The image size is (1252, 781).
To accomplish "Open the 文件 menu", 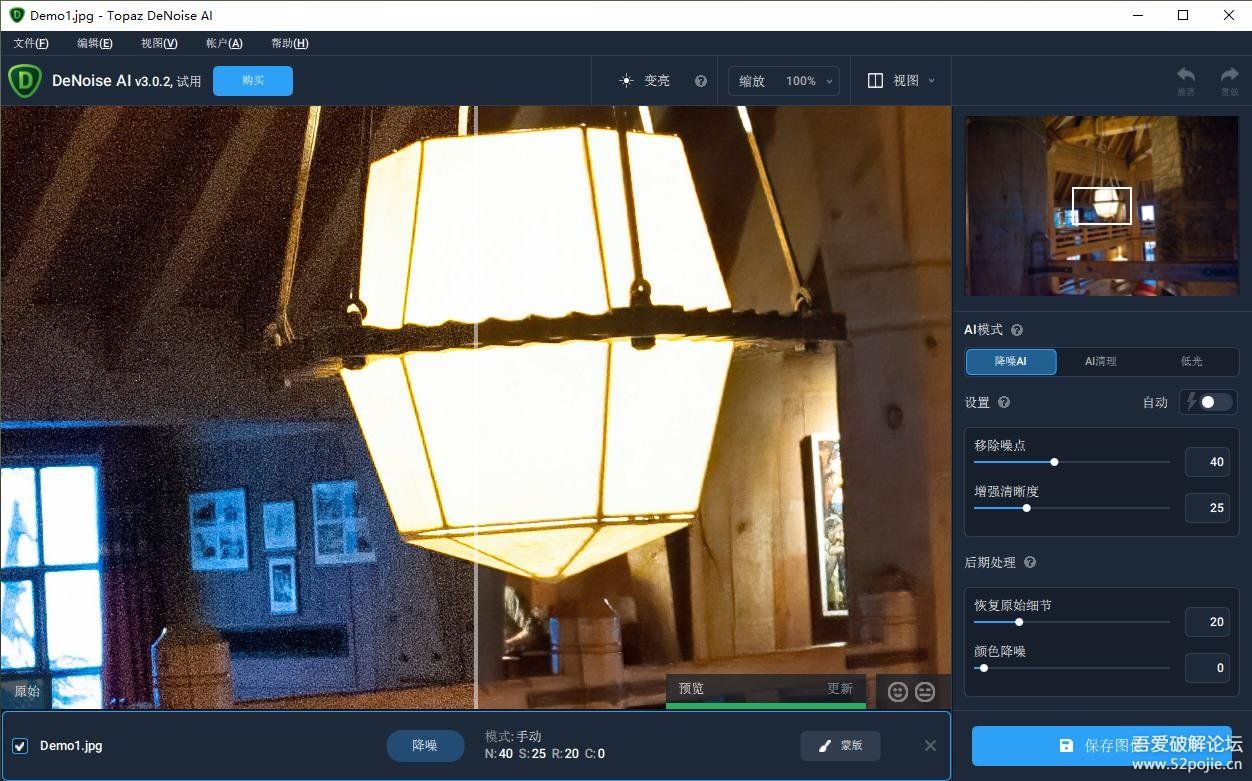I will click(31, 43).
